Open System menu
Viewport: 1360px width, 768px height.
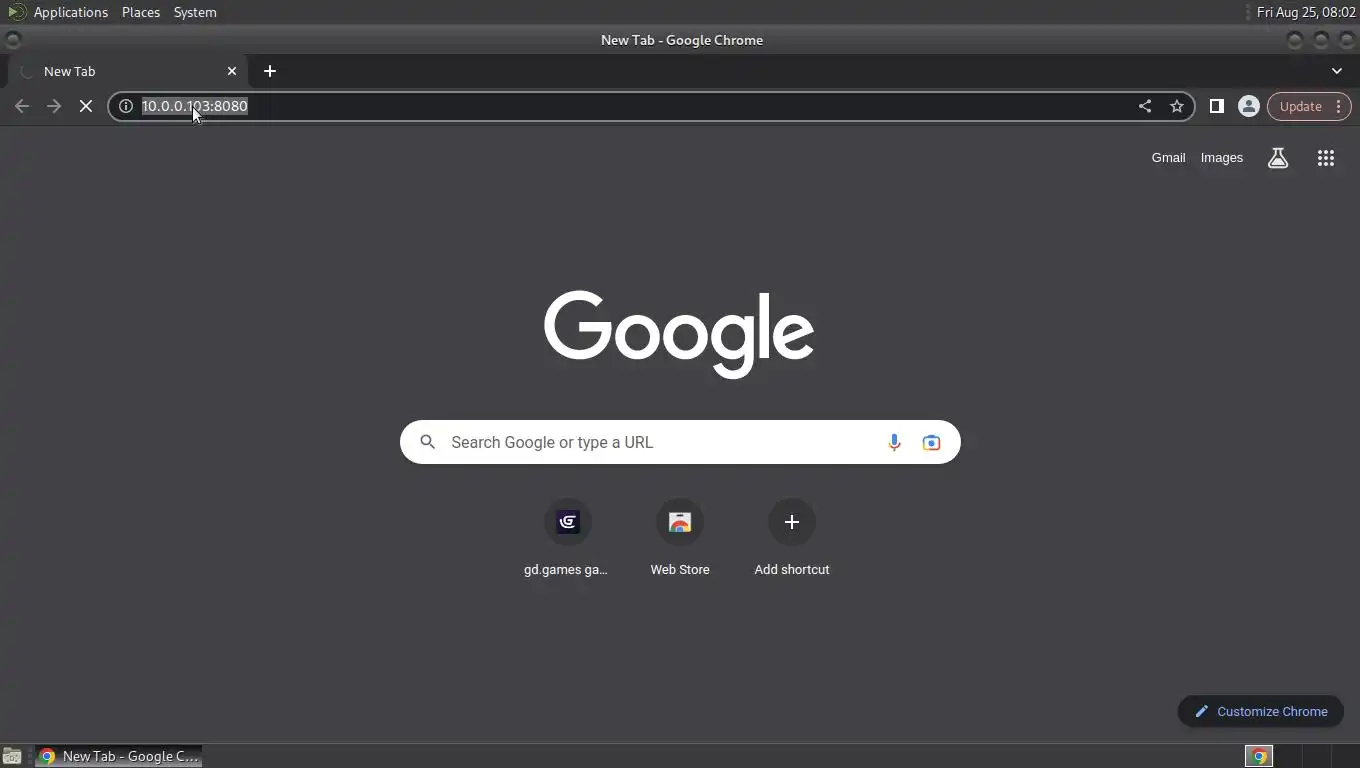pos(195,12)
